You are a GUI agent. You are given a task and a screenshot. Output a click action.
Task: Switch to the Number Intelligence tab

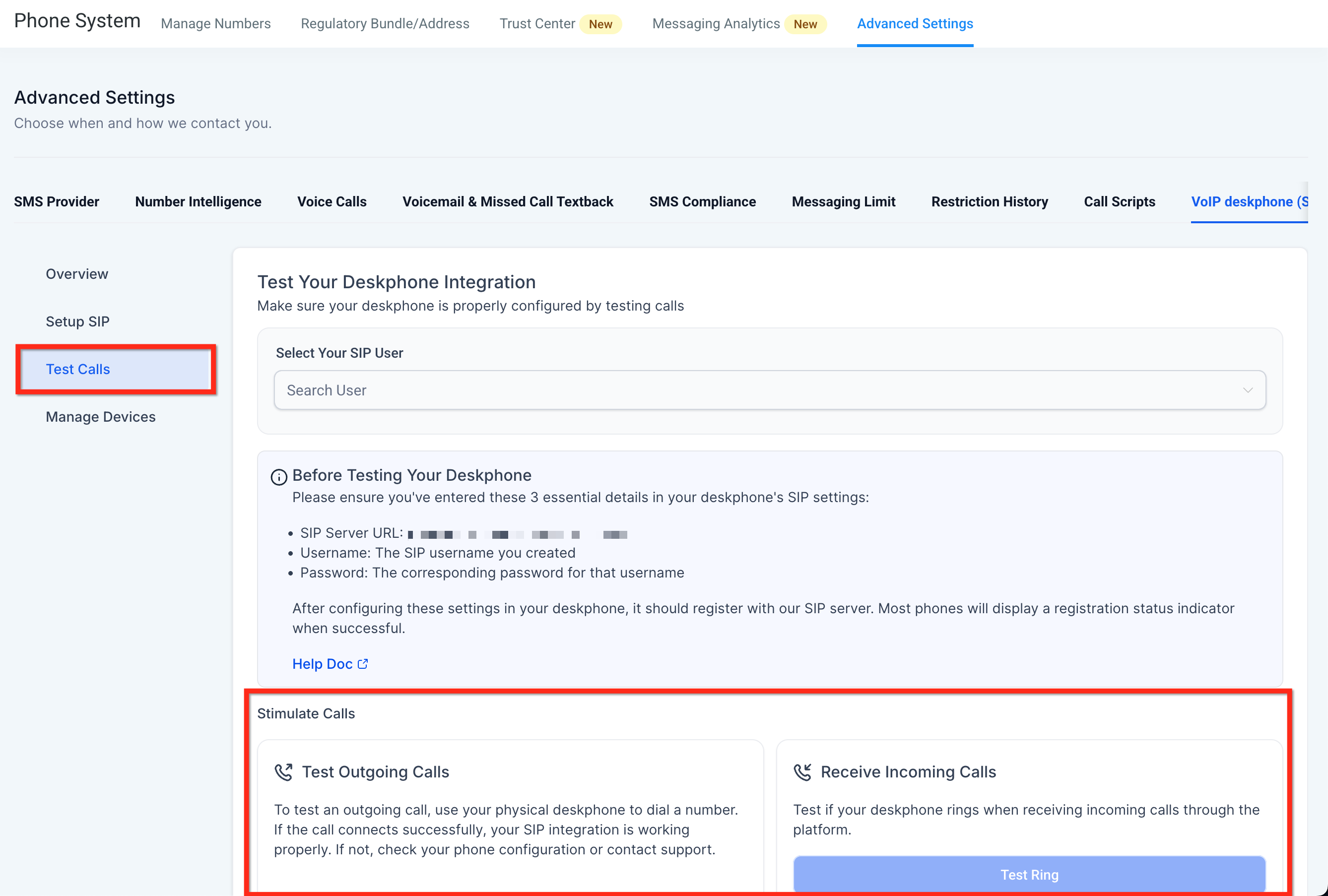pos(198,202)
